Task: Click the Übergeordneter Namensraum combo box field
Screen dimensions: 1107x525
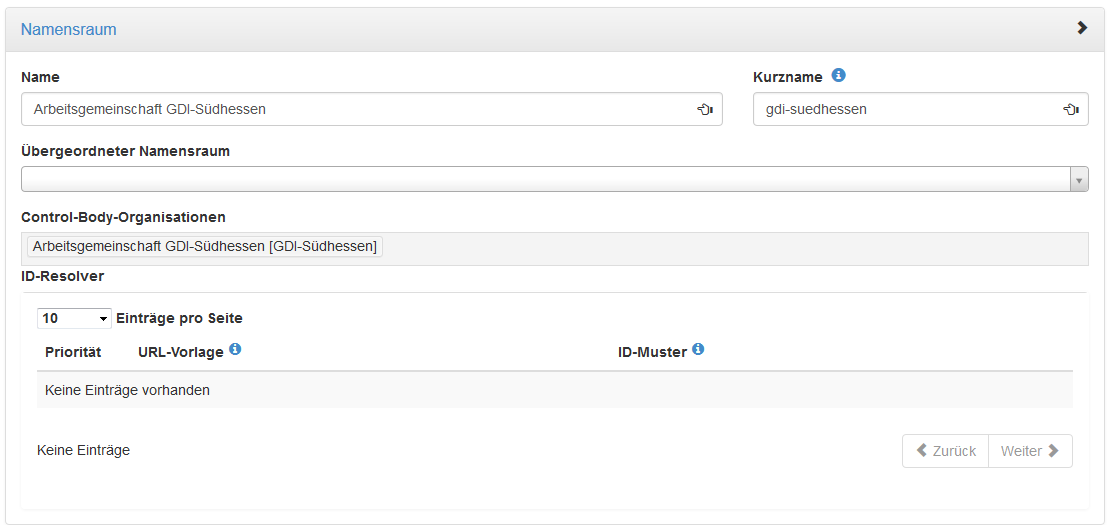Action: click(555, 179)
